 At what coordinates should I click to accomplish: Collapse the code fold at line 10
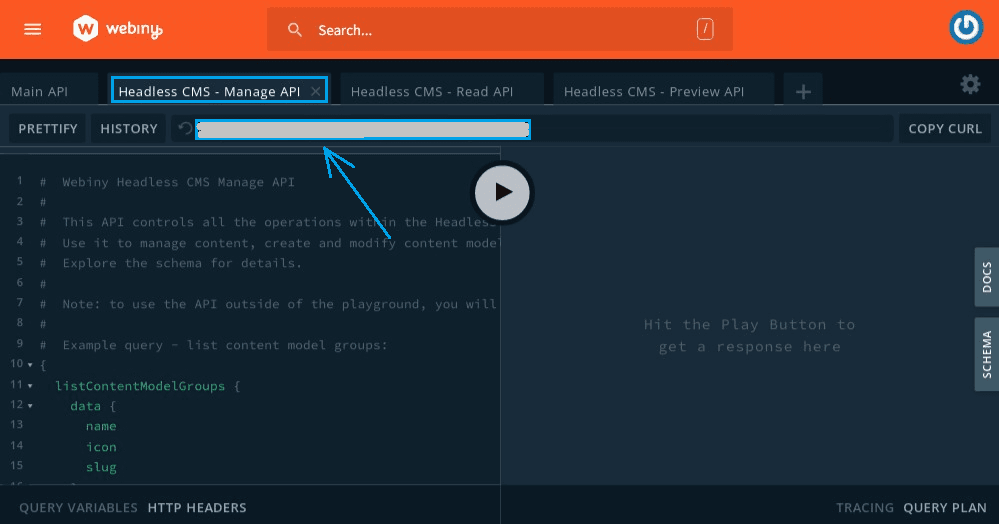tap(30, 365)
